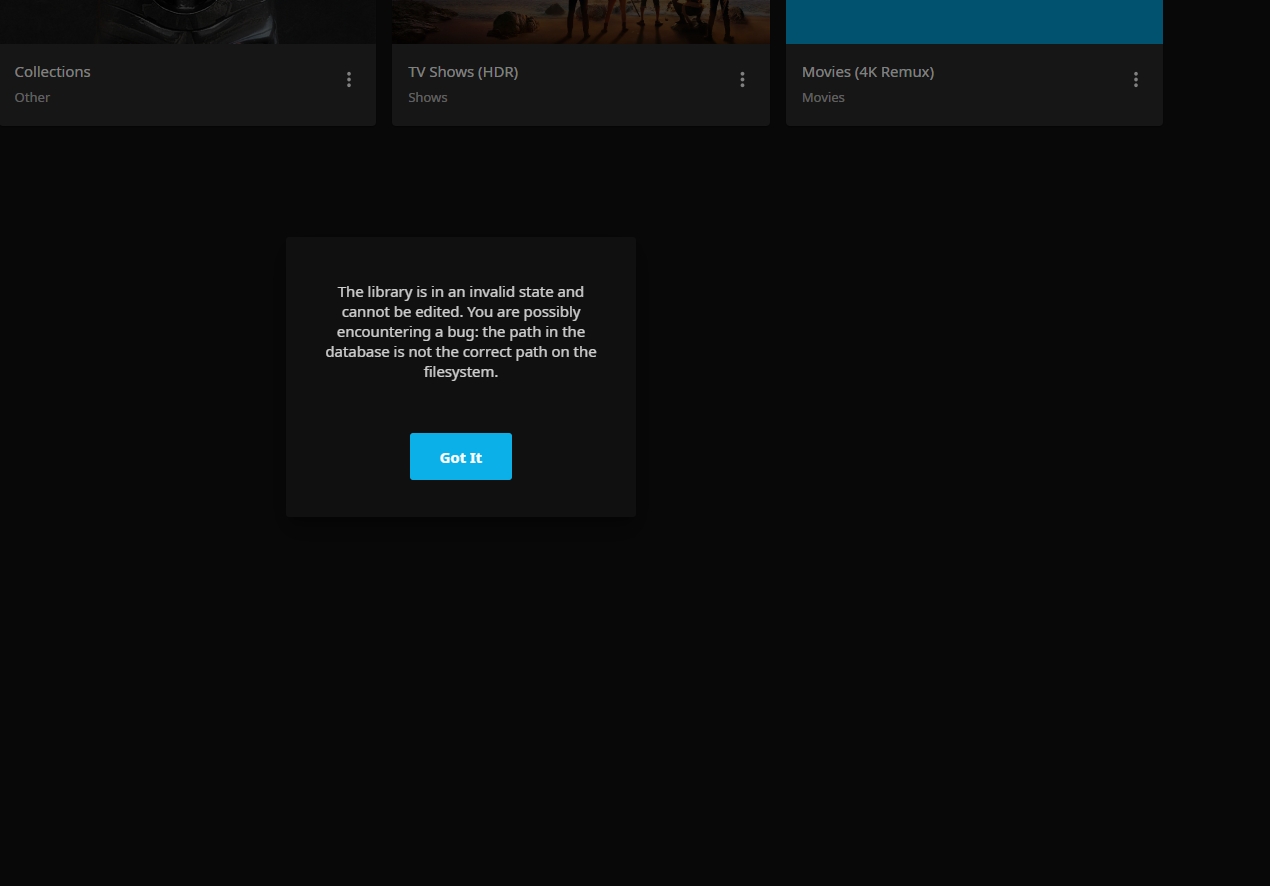The height and width of the screenshot is (886, 1270).
Task: Click the "Shows" type label under TV Shows
Action: coord(428,97)
